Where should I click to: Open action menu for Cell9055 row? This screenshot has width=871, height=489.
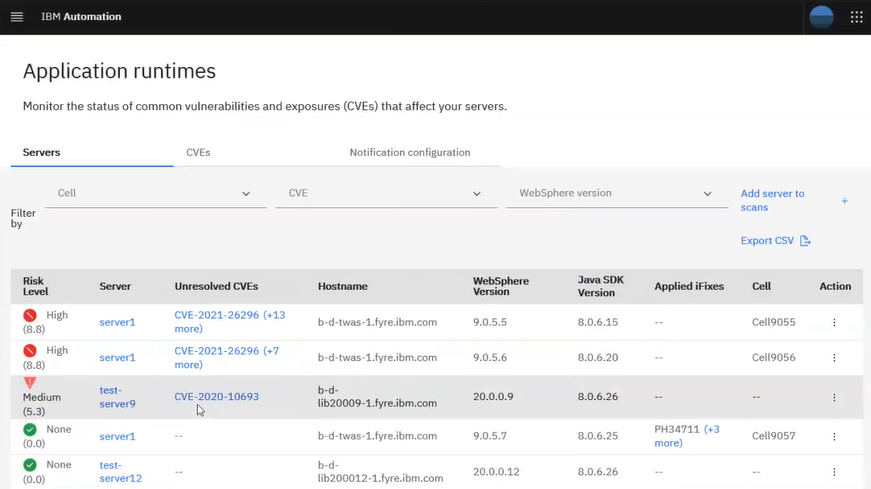834,323
